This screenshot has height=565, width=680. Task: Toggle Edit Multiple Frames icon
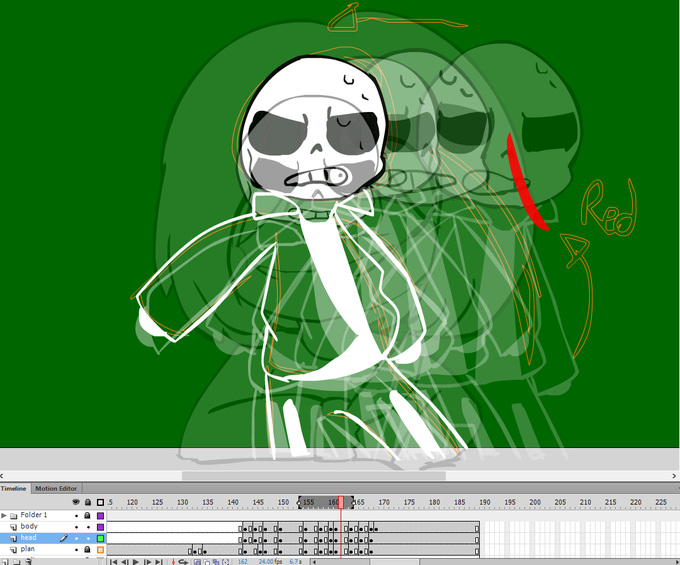point(216,562)
